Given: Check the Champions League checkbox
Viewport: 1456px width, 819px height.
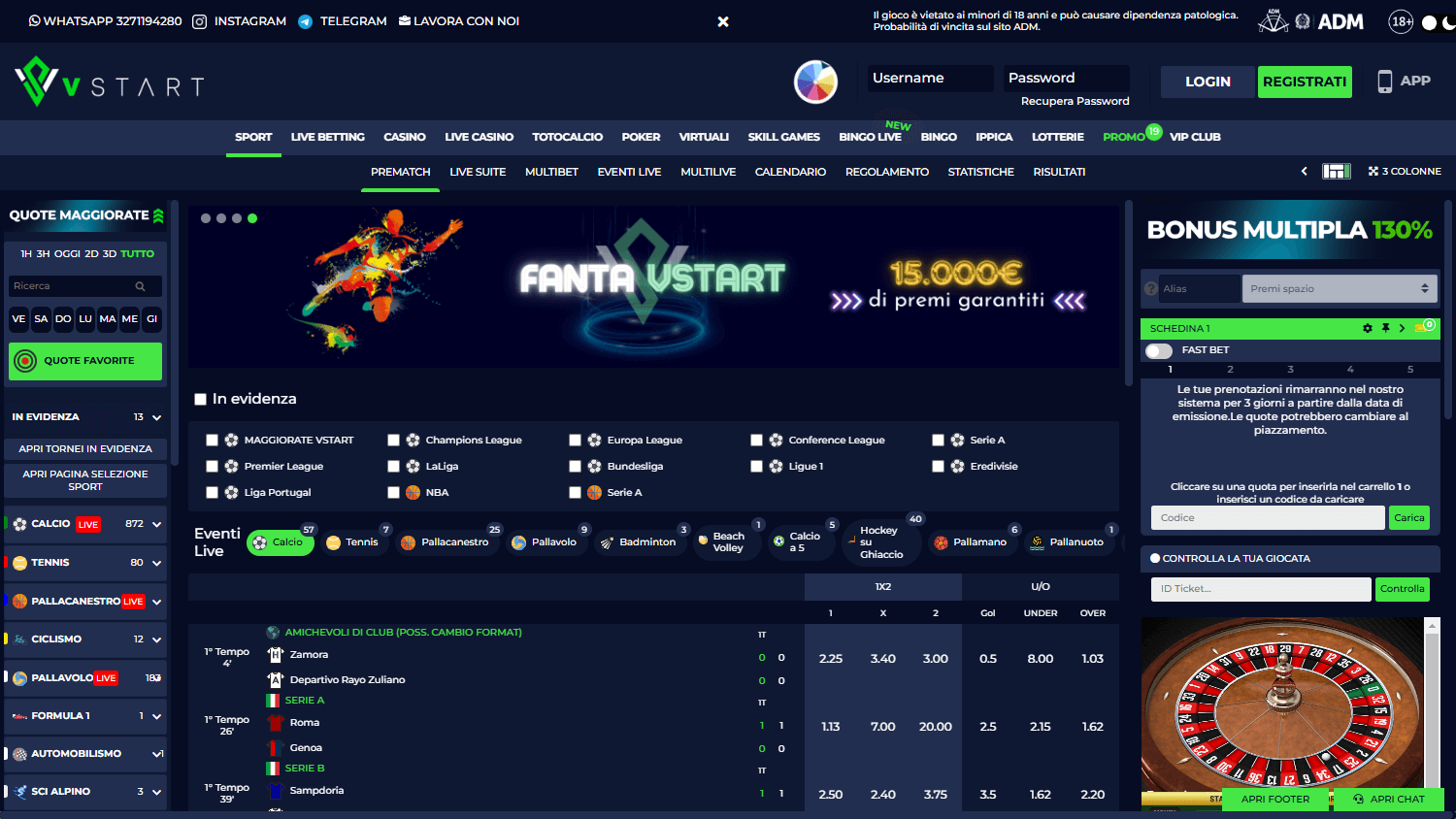Looking at the screenshot, I should (393, 441).
